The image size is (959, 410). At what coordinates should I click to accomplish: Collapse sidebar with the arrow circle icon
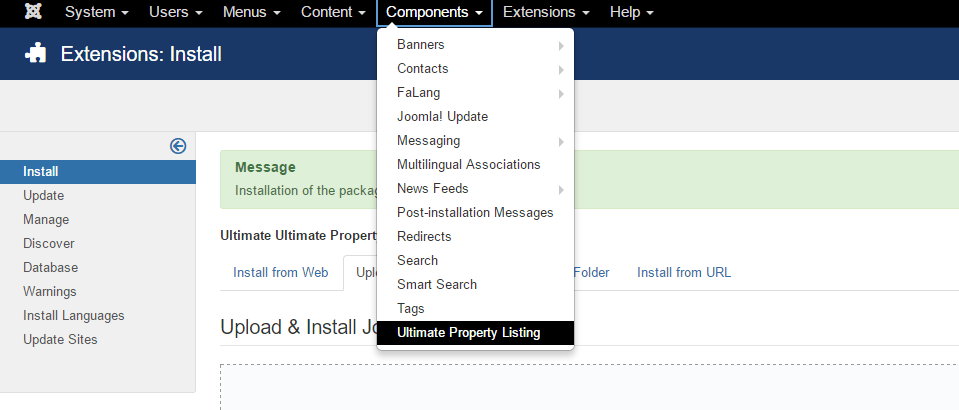[178, 146]
